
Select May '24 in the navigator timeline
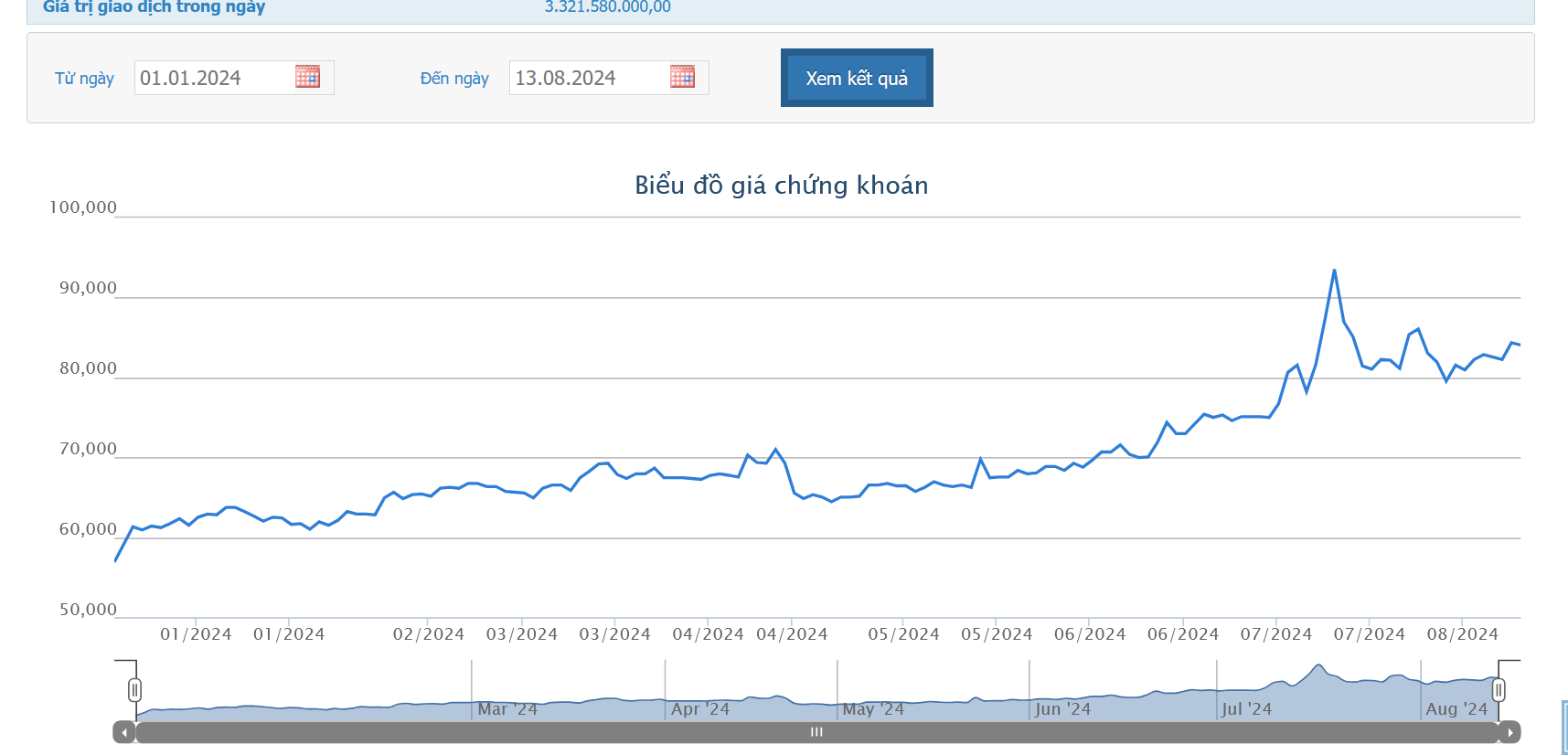873,709
